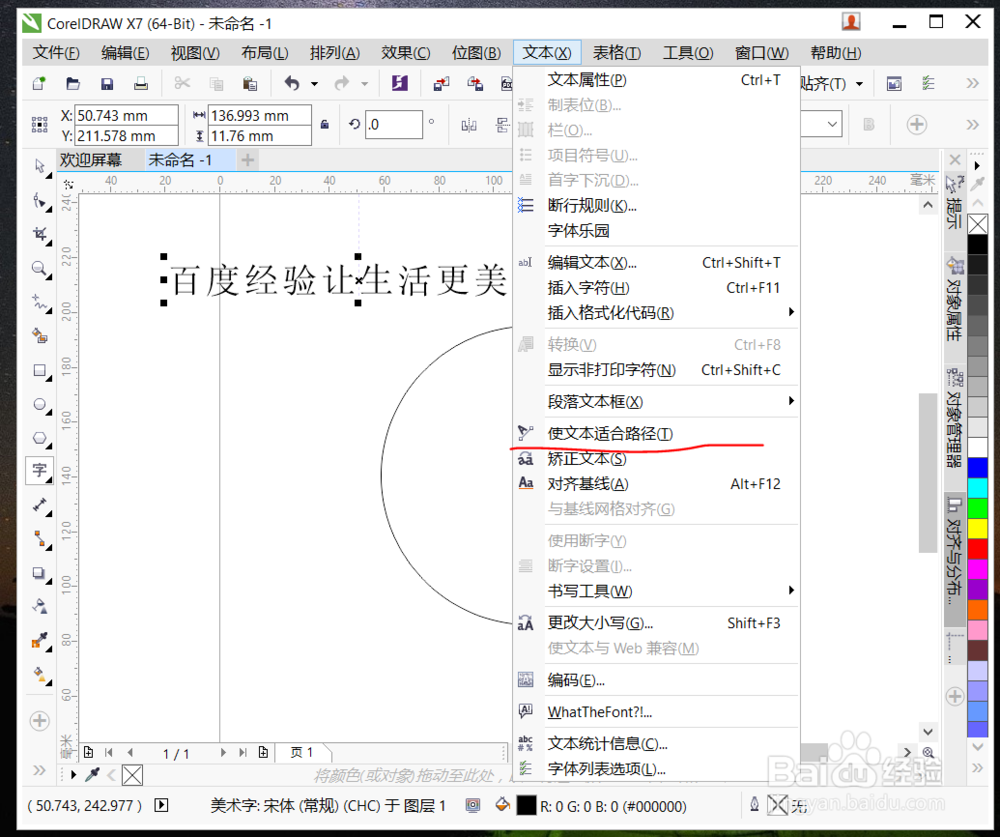
Task: Click the Import icon in toolbar
Action: point(441,83)
